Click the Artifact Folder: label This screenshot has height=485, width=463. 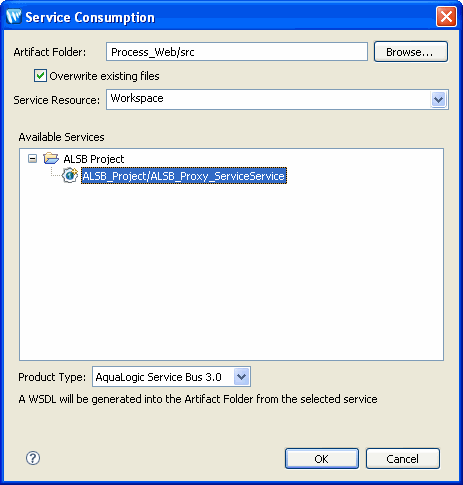(x=50, y=52)
